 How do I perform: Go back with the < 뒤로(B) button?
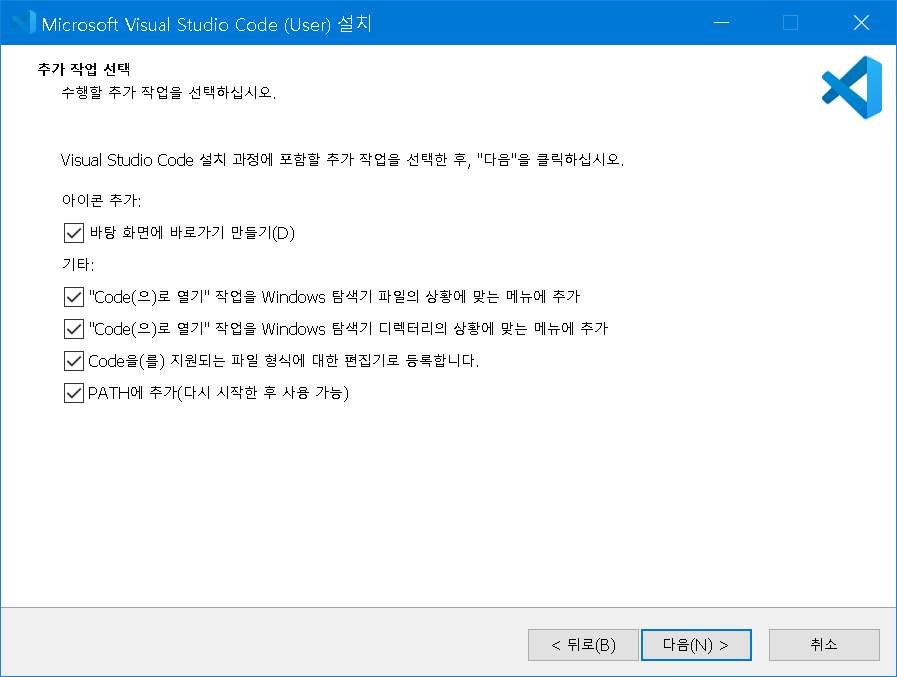583,645
